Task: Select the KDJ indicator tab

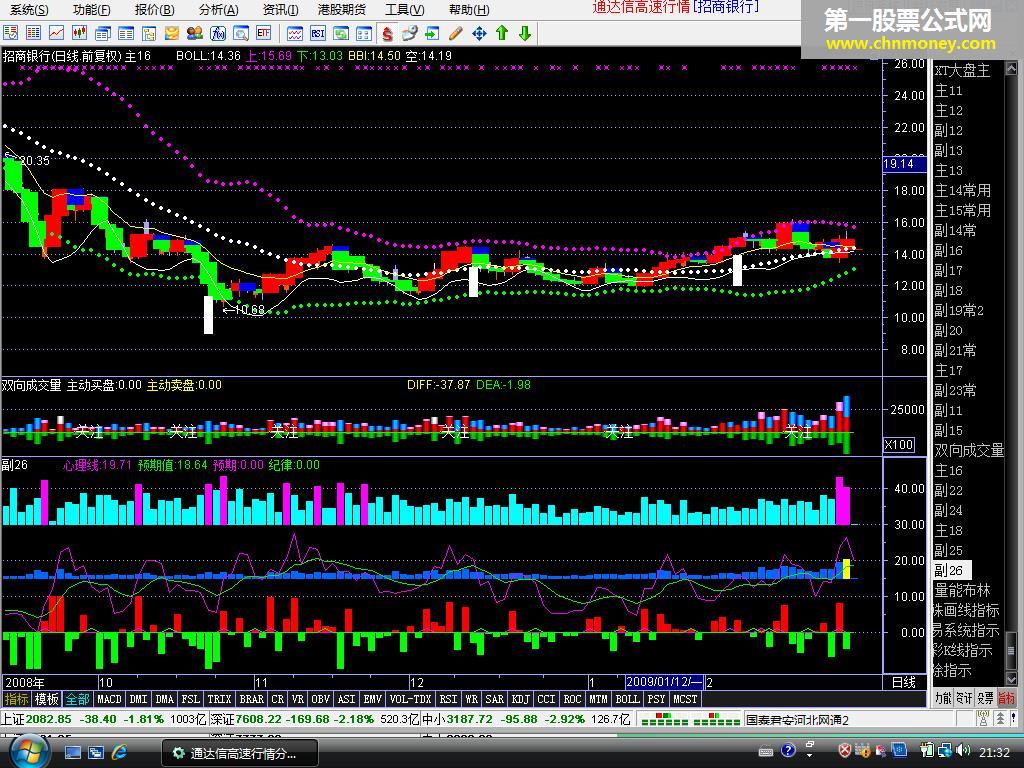Action: tap(520, 699)
